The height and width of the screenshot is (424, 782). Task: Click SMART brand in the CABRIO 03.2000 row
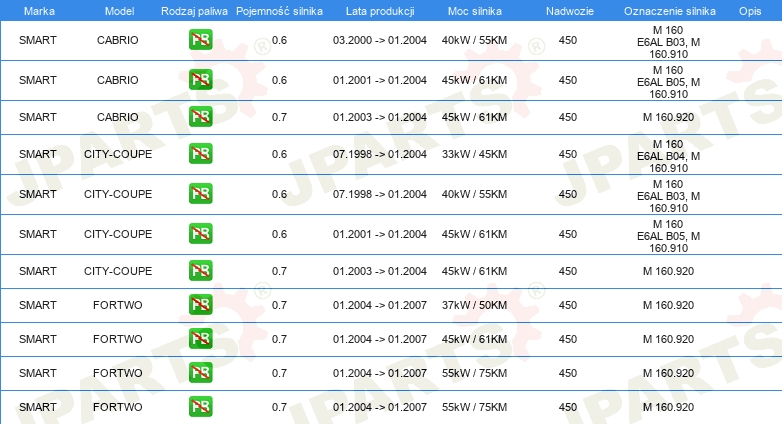click(x=37, y=40)
